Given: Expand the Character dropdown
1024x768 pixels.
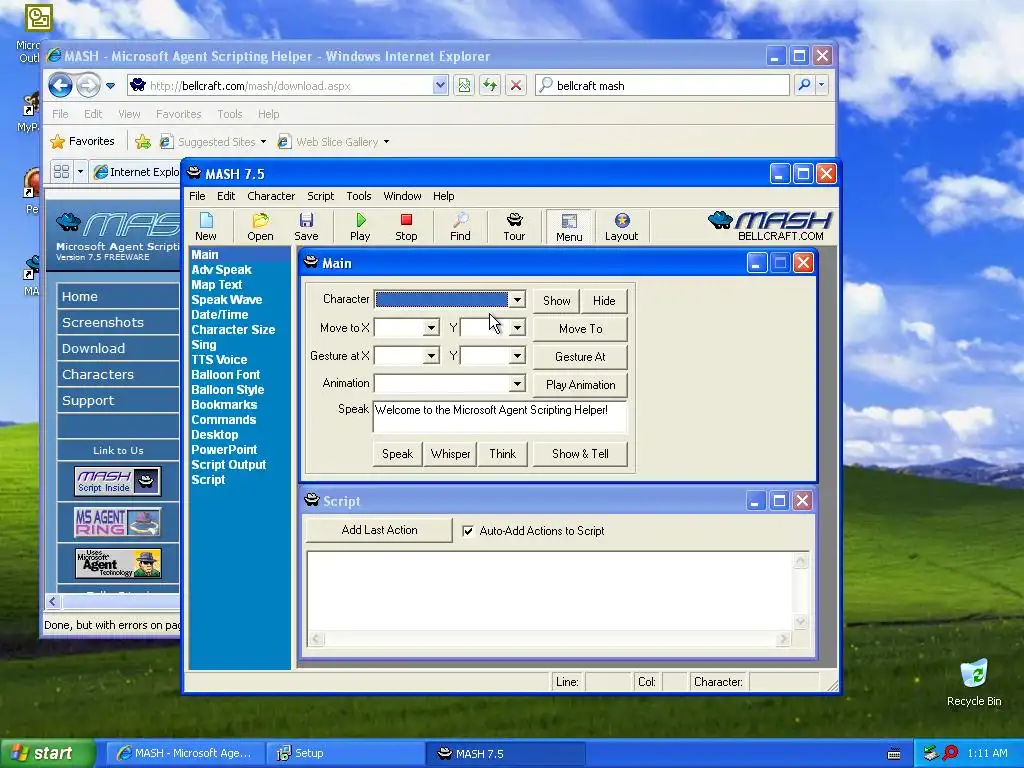Looking at the screenshot, I should pyautogui.click(x=517, y=300).
